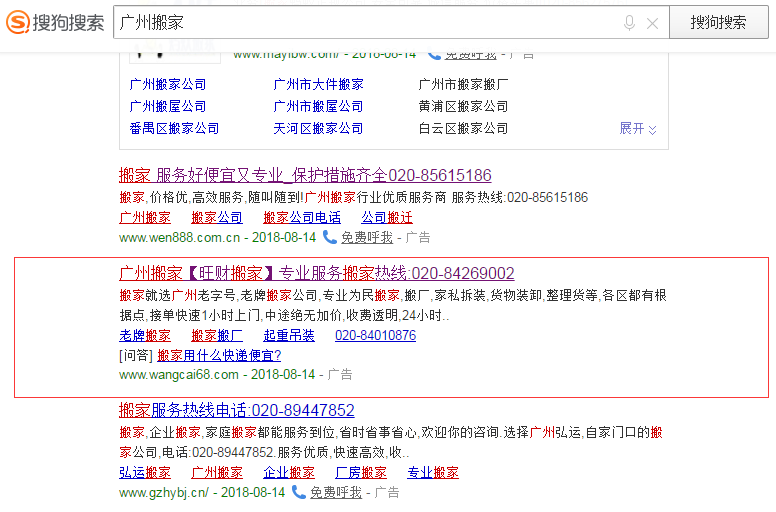
Task: Click 免费呼我 link for wen888.com.cn
Action: [367, 237]
